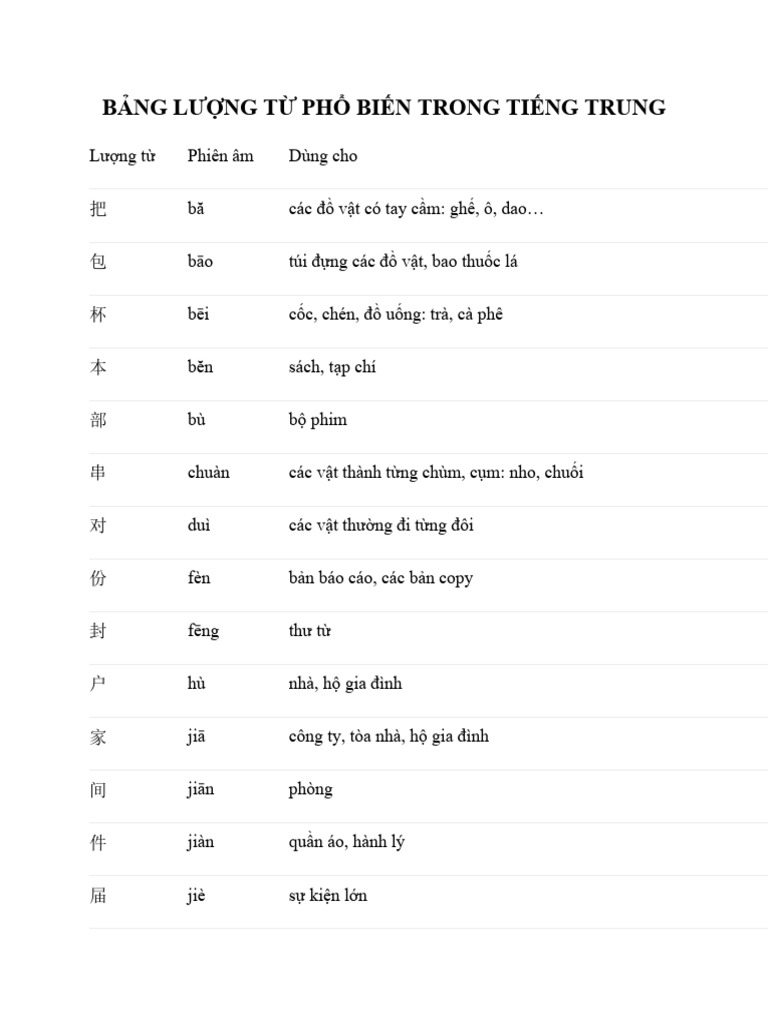Click the document title about Chinese measure words
768x1024 pixels.
[x=384, y=108]
